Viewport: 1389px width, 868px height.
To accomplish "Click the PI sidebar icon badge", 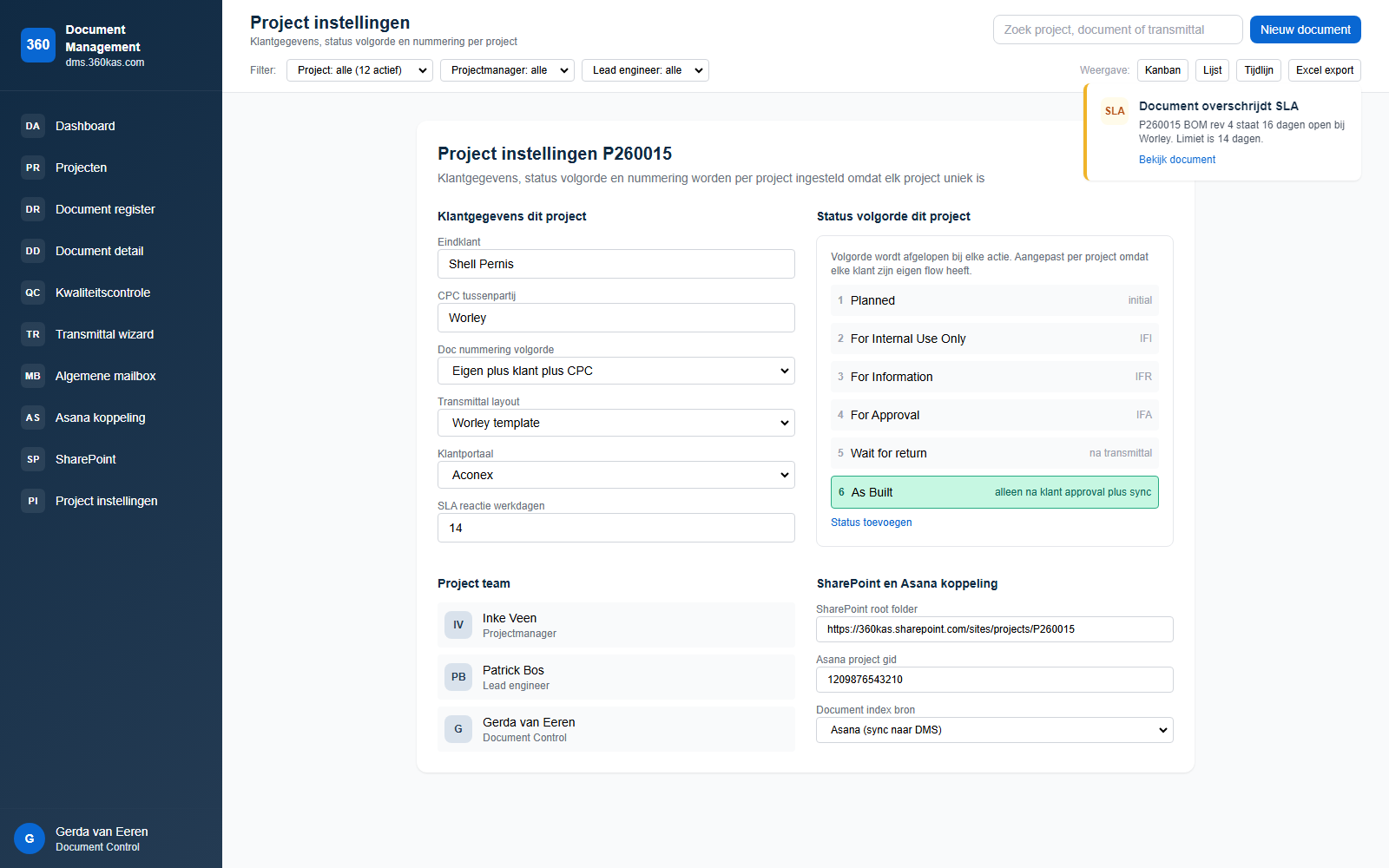I will click(x=33, y=501).
